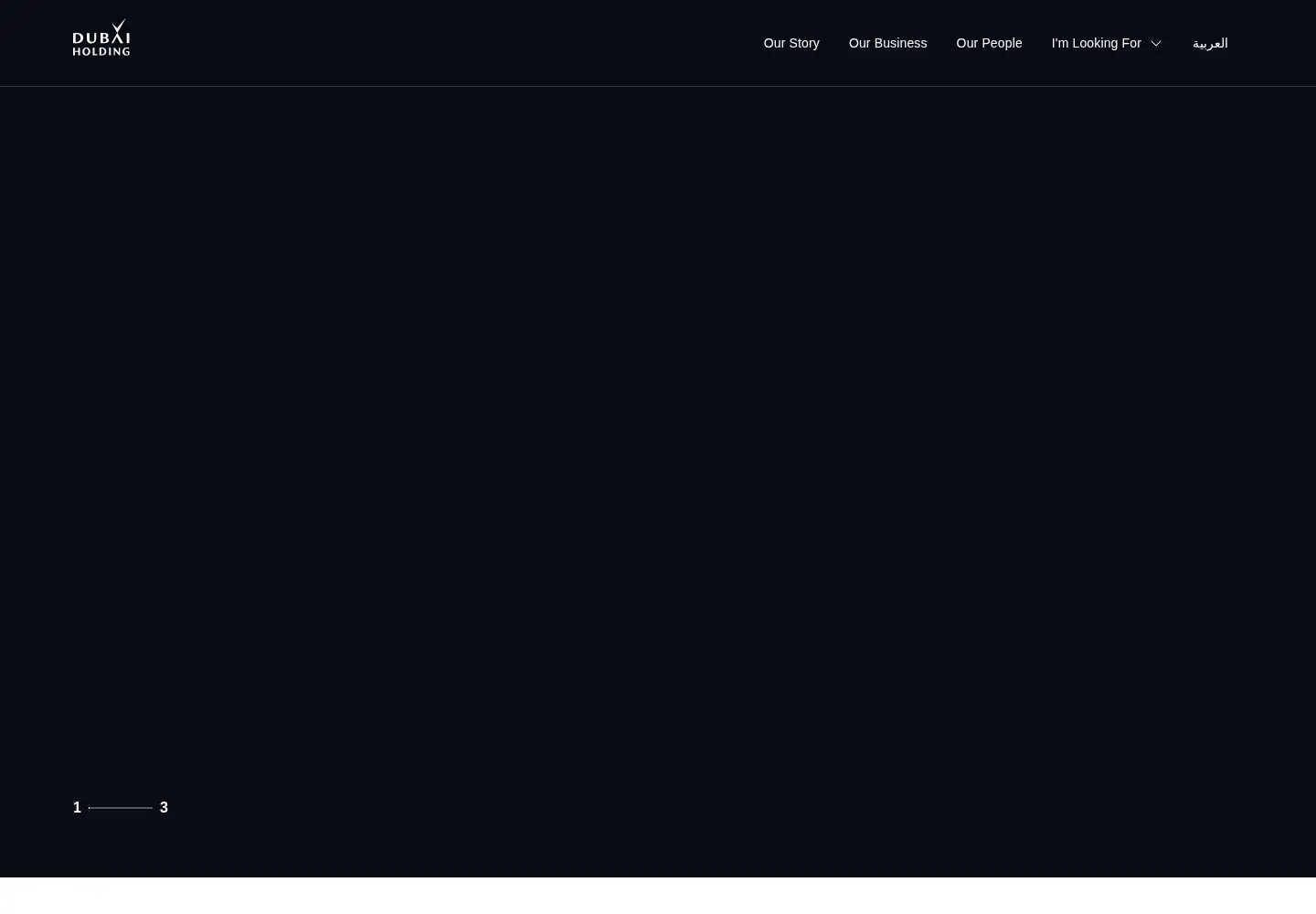Switch language to العربية
The width and height of the screenshot is (1316, 914).
click(x=1210, y=43)
